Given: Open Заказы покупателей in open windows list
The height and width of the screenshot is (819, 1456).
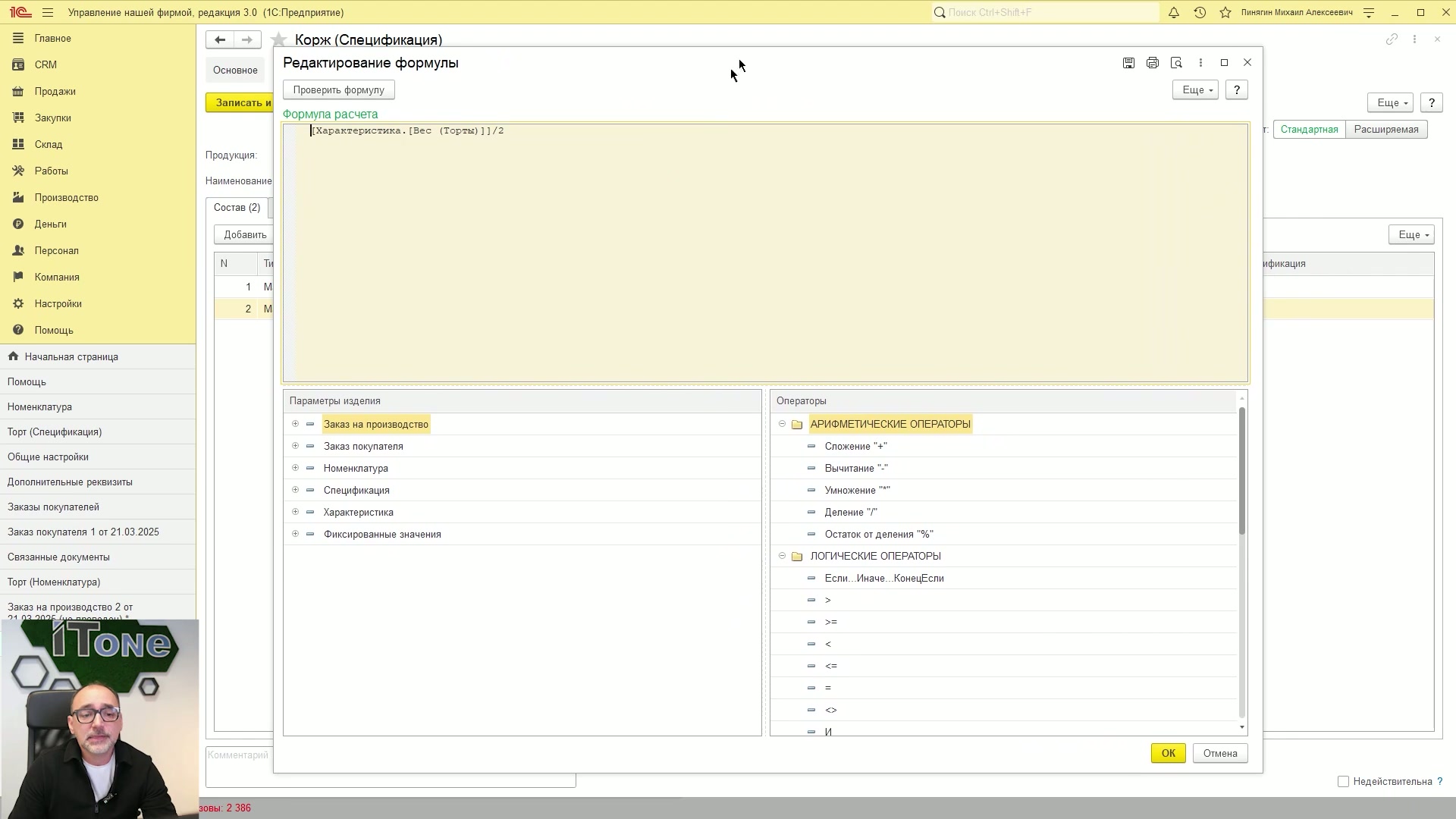Looking at the screenshot, I should click(x=53, y=507).
